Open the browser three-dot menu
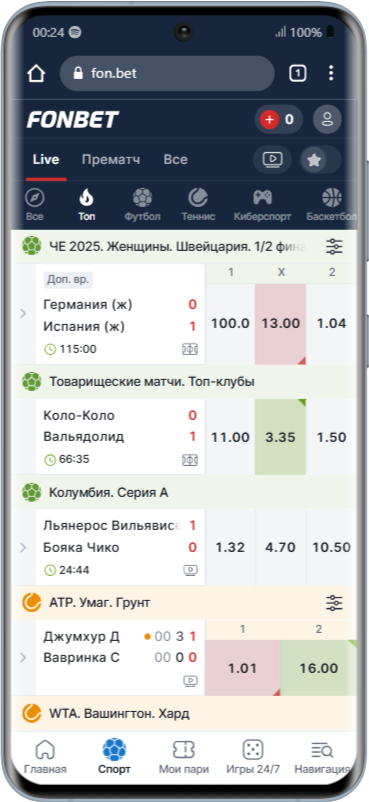This screenshot has width=369, height=802. coord(331,73)
